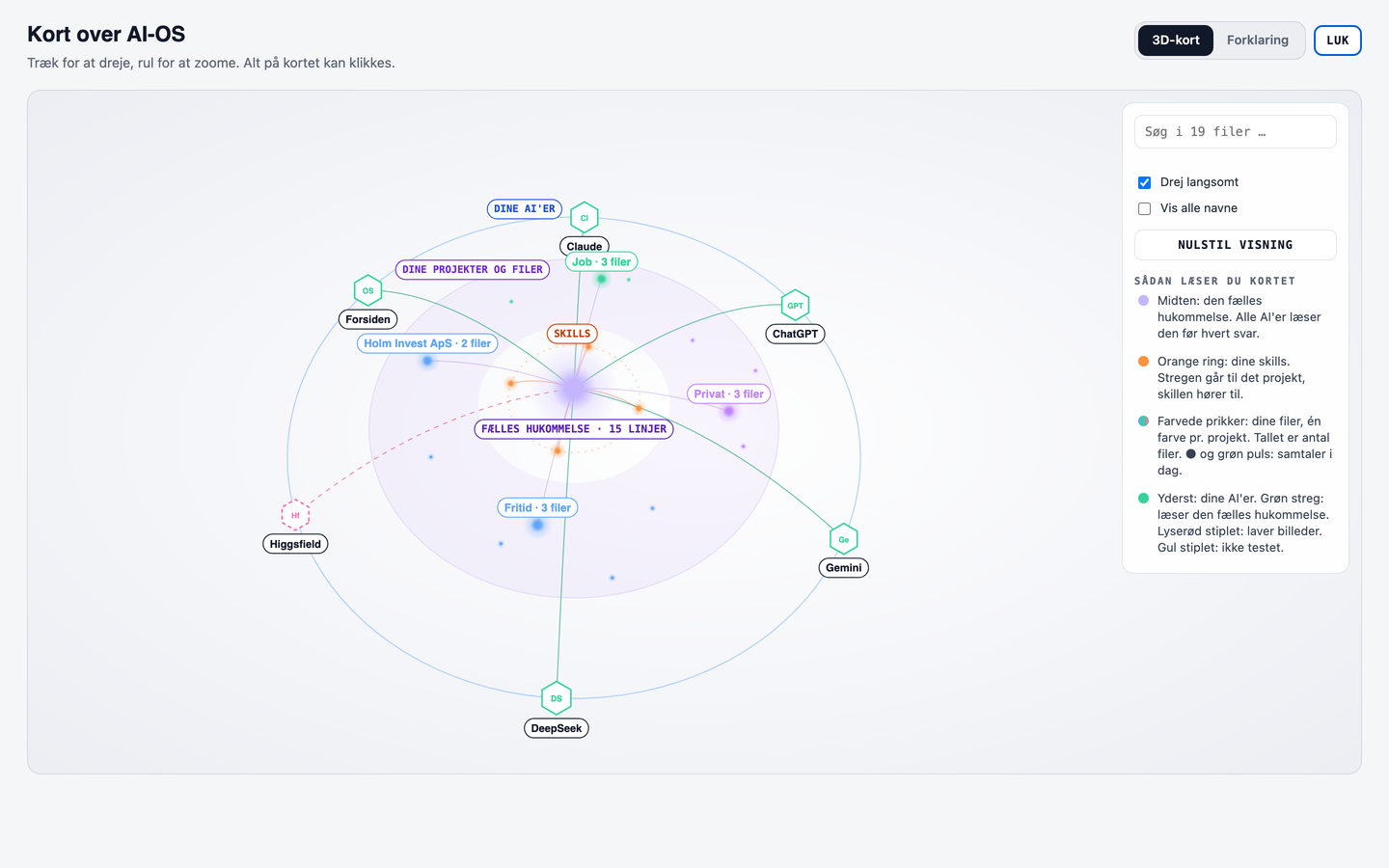Image resolution: width=1389 pixels, height=868 pixels.
Task: Select the Forsiden name label
Action: pos(368,319)
